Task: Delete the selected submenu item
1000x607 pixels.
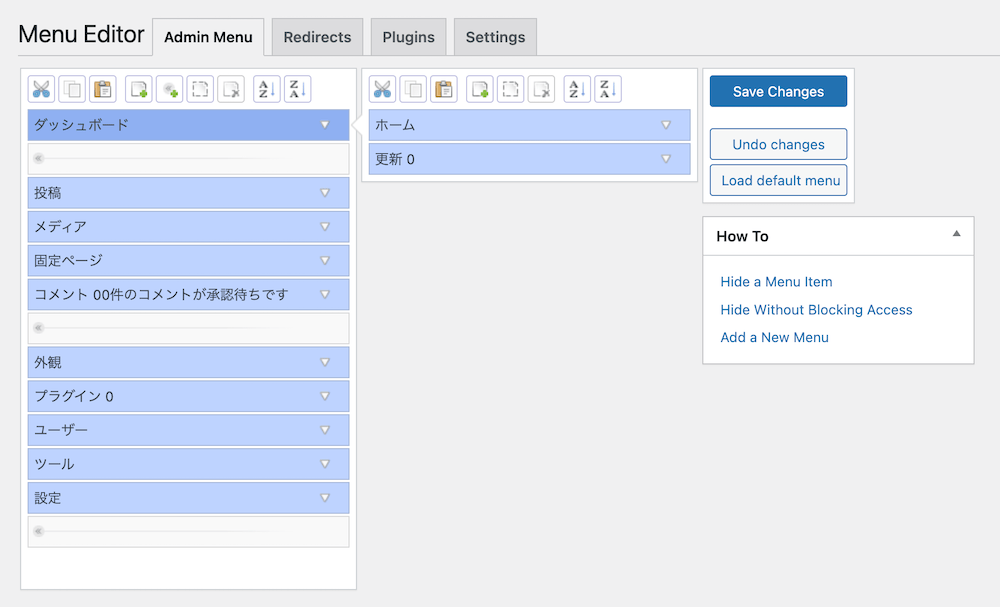Action: [541, 89]
